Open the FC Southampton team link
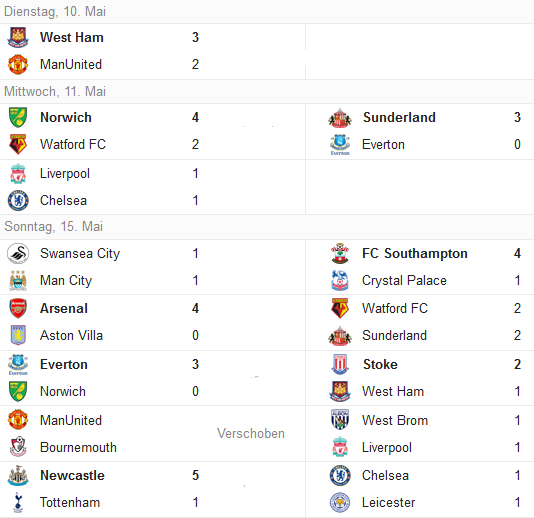This screenshot has width=534, height=518. click(414, 253)
